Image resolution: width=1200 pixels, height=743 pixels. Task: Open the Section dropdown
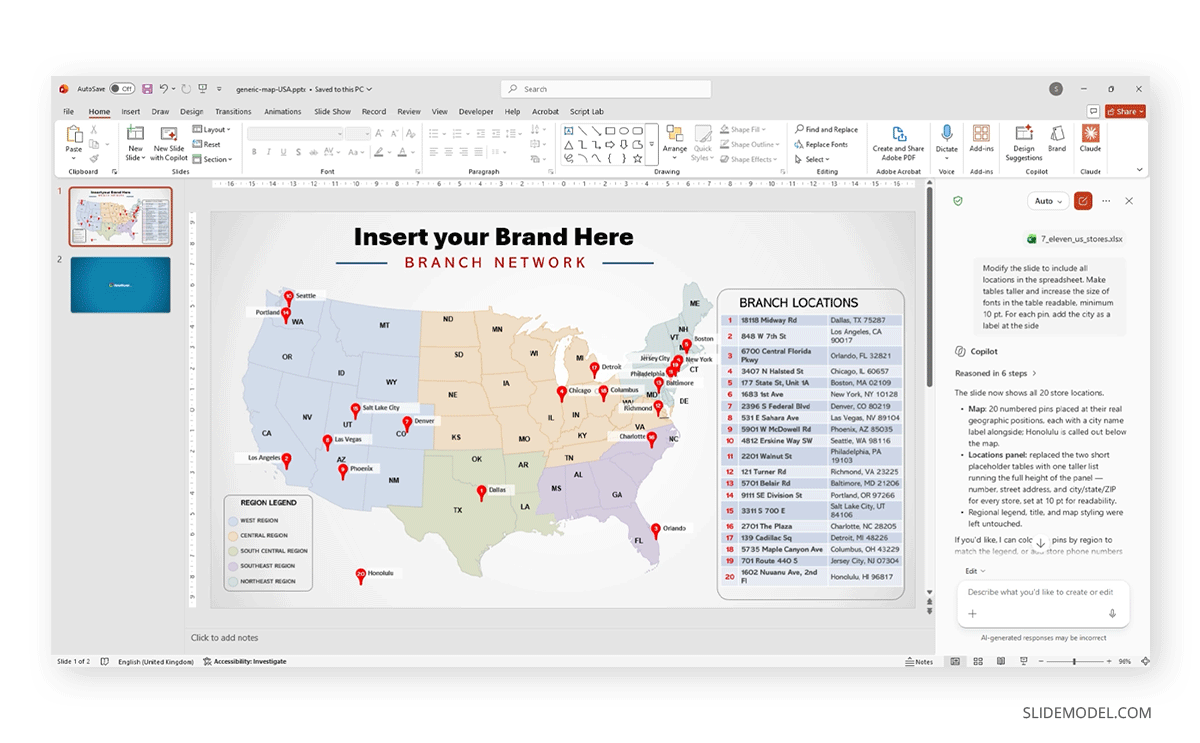click(x=212, y=159)
